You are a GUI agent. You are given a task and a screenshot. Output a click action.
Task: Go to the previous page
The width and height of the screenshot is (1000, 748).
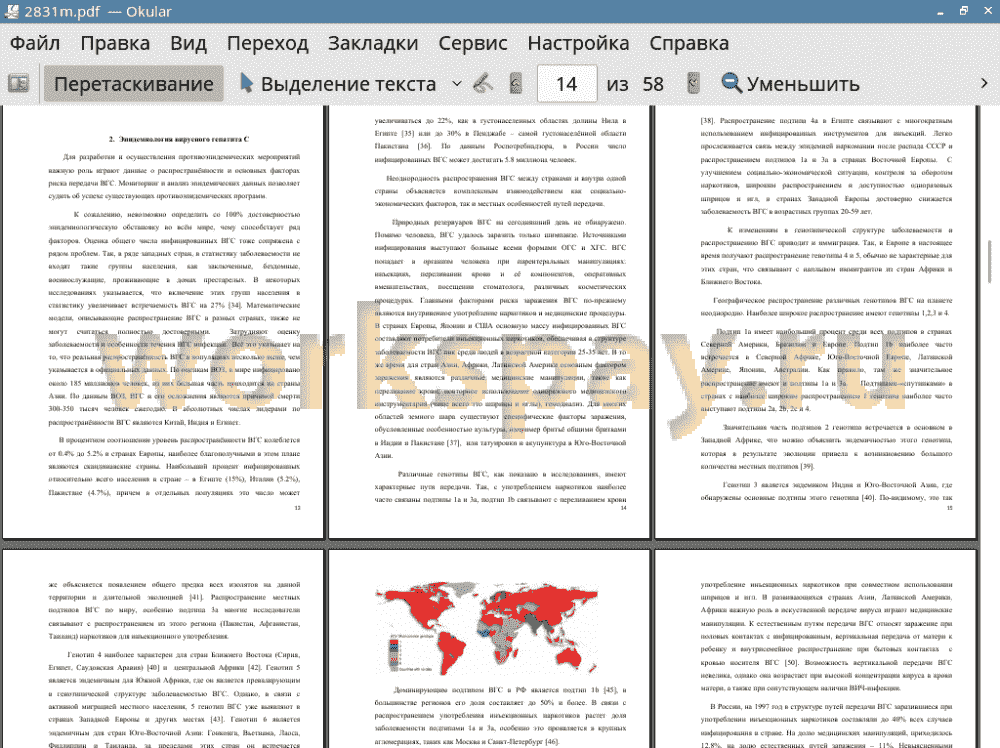[516, 84]
